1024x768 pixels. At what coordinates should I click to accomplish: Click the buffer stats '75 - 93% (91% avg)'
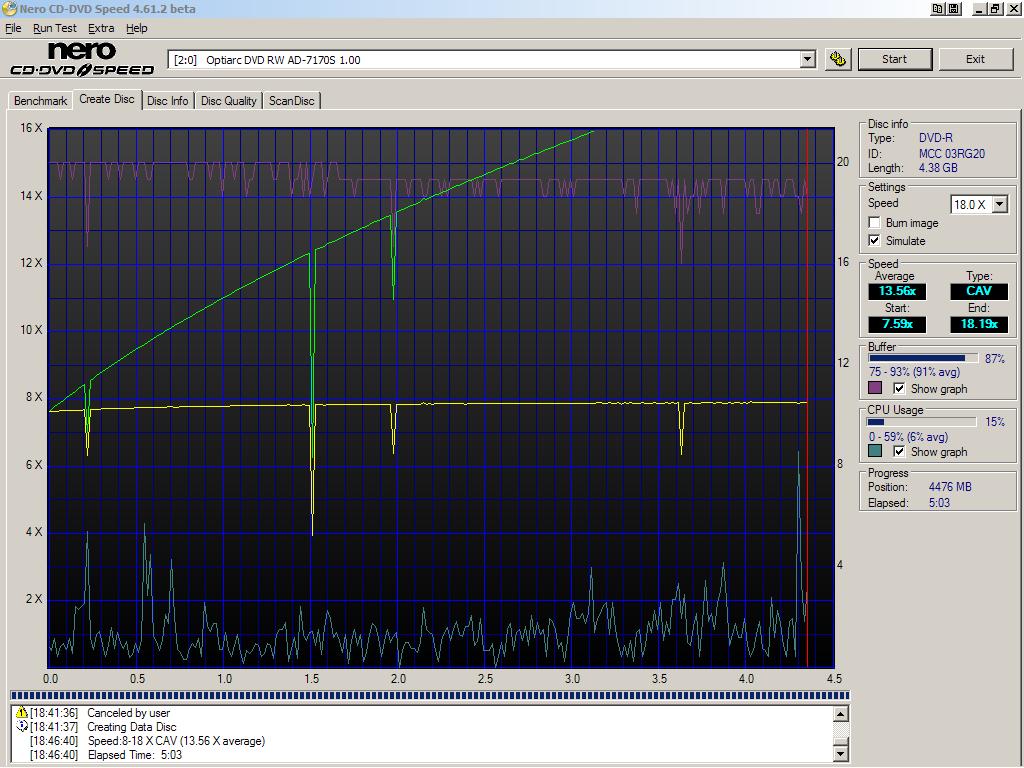(x=914, y=372)
